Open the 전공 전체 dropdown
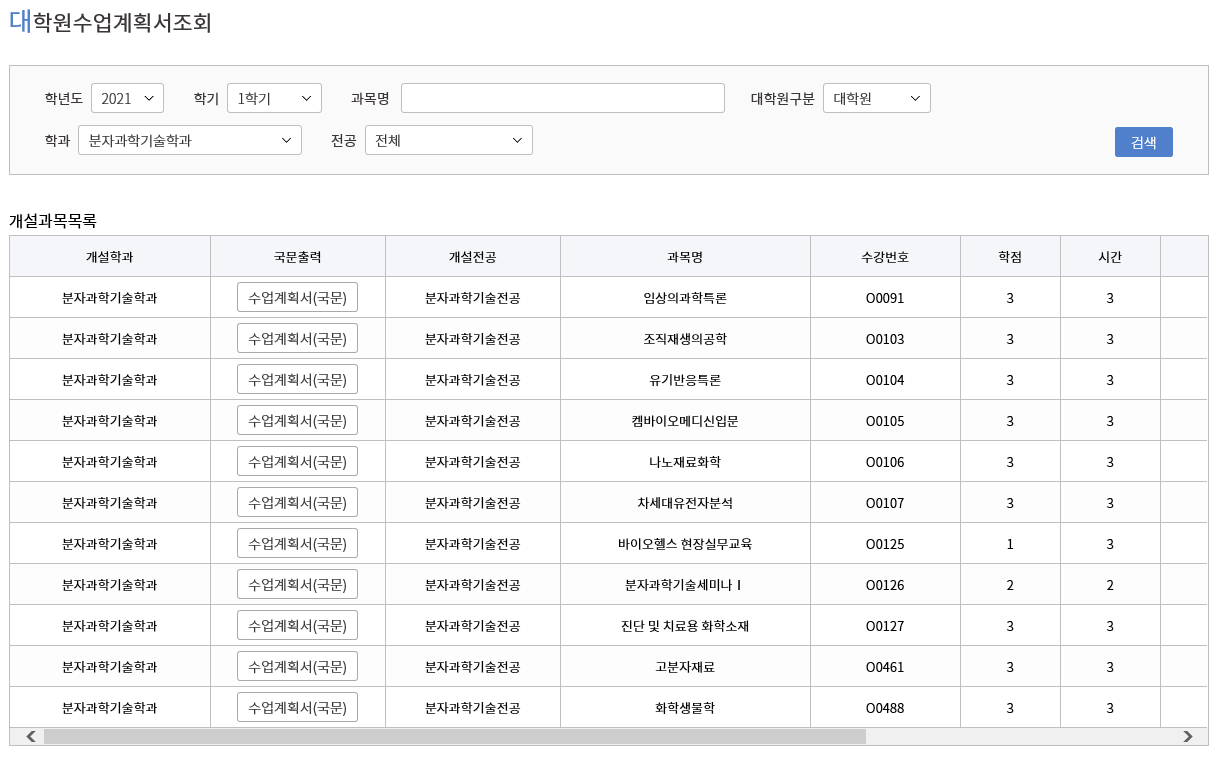The height and width of the screenshot is (764, 1221). point(448,140)
